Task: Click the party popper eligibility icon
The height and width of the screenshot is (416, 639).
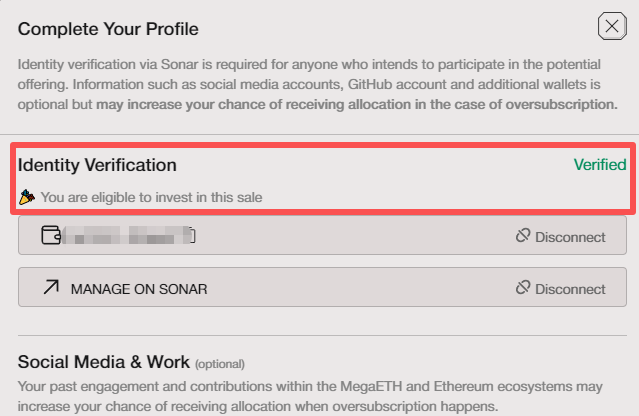Action: tap(27, 197)
